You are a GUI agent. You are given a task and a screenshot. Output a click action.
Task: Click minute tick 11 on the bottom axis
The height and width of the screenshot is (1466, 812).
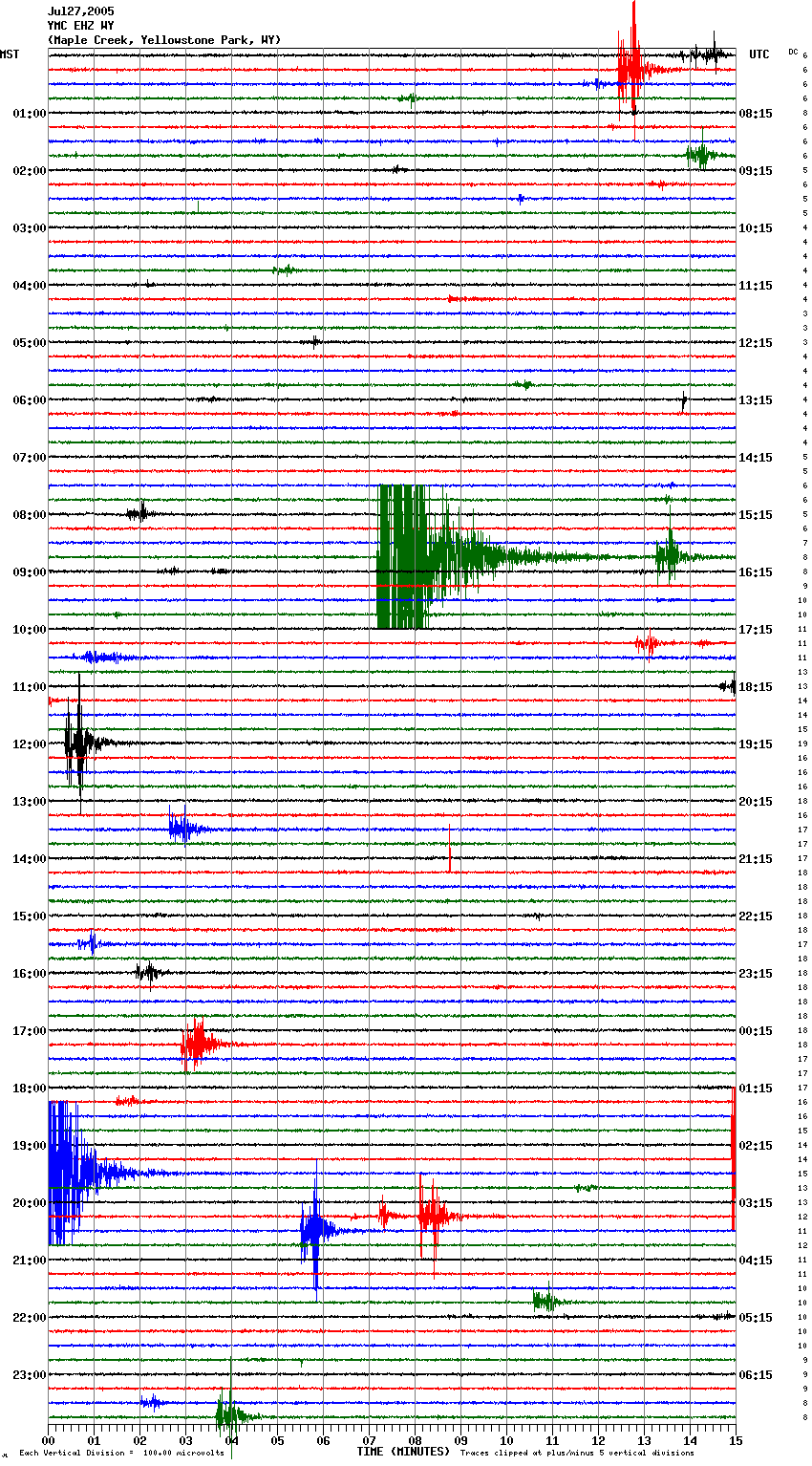(552, 1439)
